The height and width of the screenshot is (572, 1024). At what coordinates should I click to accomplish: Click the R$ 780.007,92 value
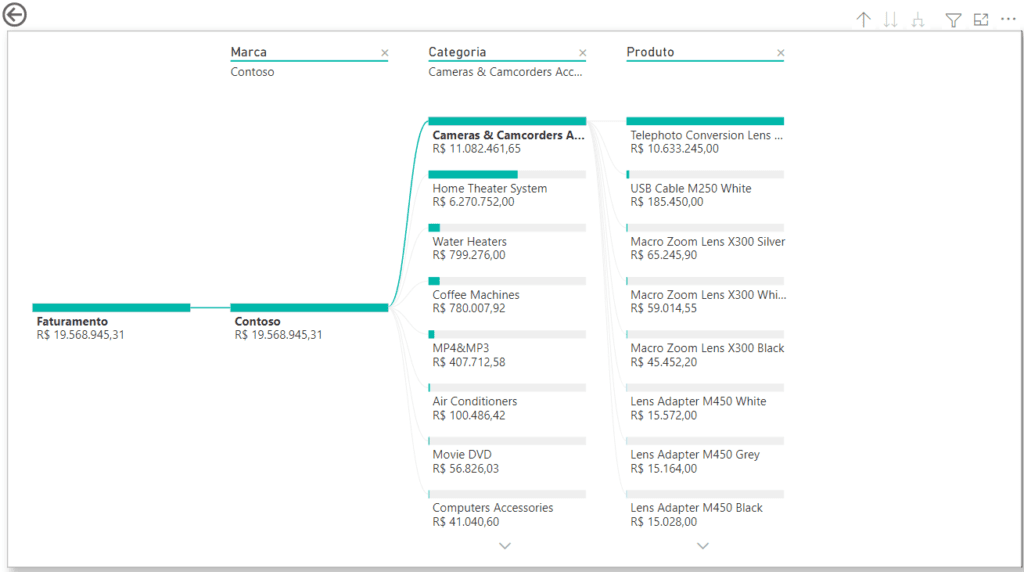click(x=469, y=308)
